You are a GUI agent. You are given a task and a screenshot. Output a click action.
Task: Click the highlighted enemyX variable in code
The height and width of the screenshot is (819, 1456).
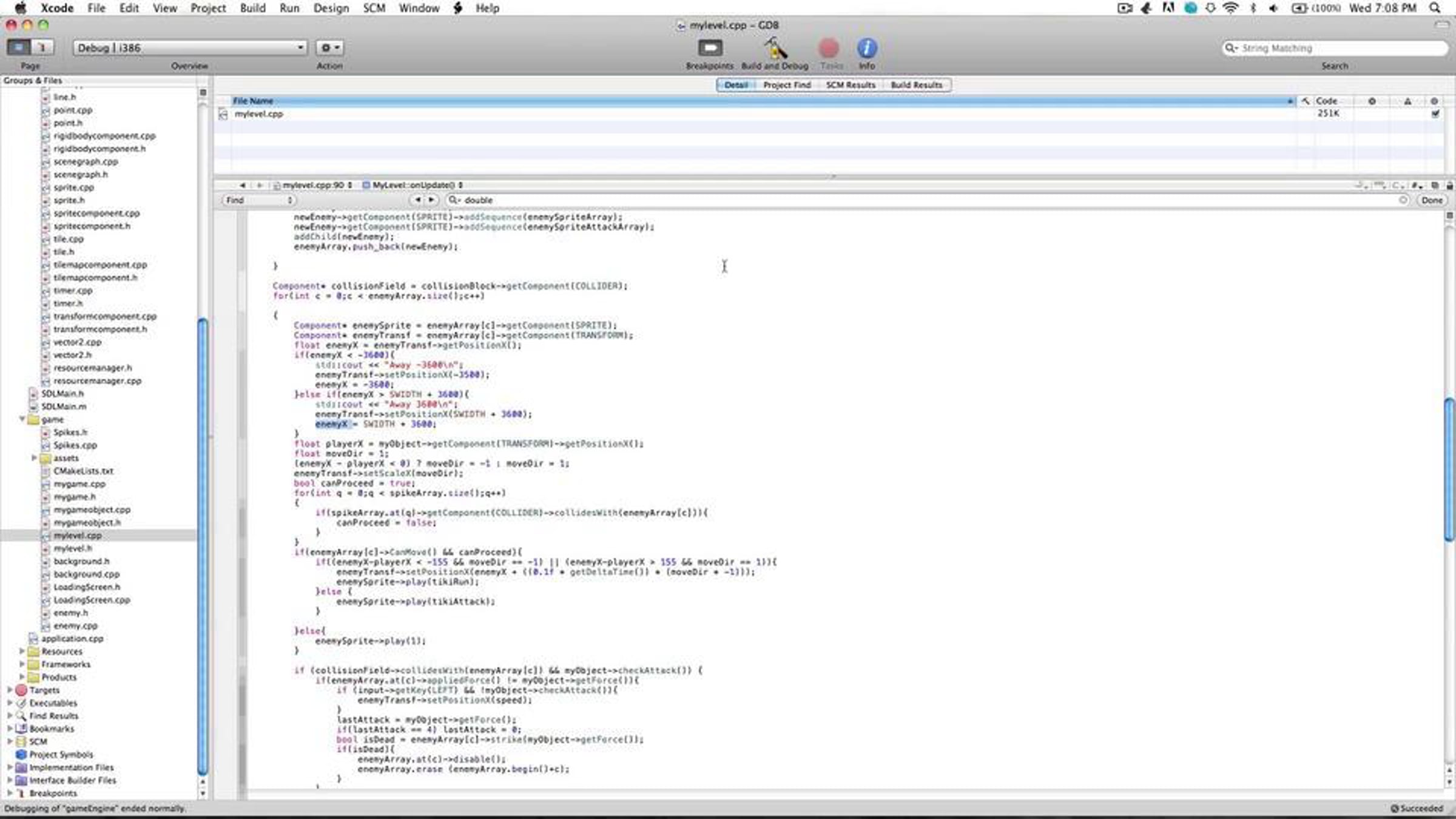click(x=331, y=424)
